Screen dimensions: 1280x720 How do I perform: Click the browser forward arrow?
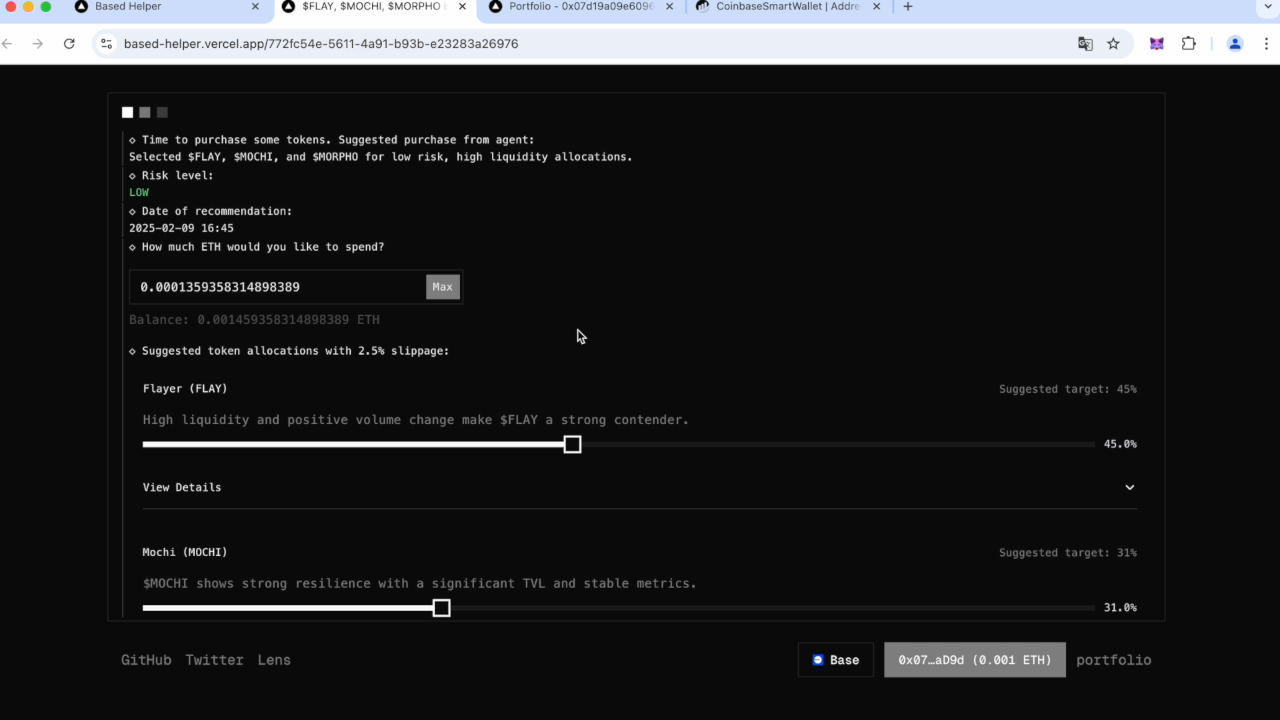tap(38, 44)
